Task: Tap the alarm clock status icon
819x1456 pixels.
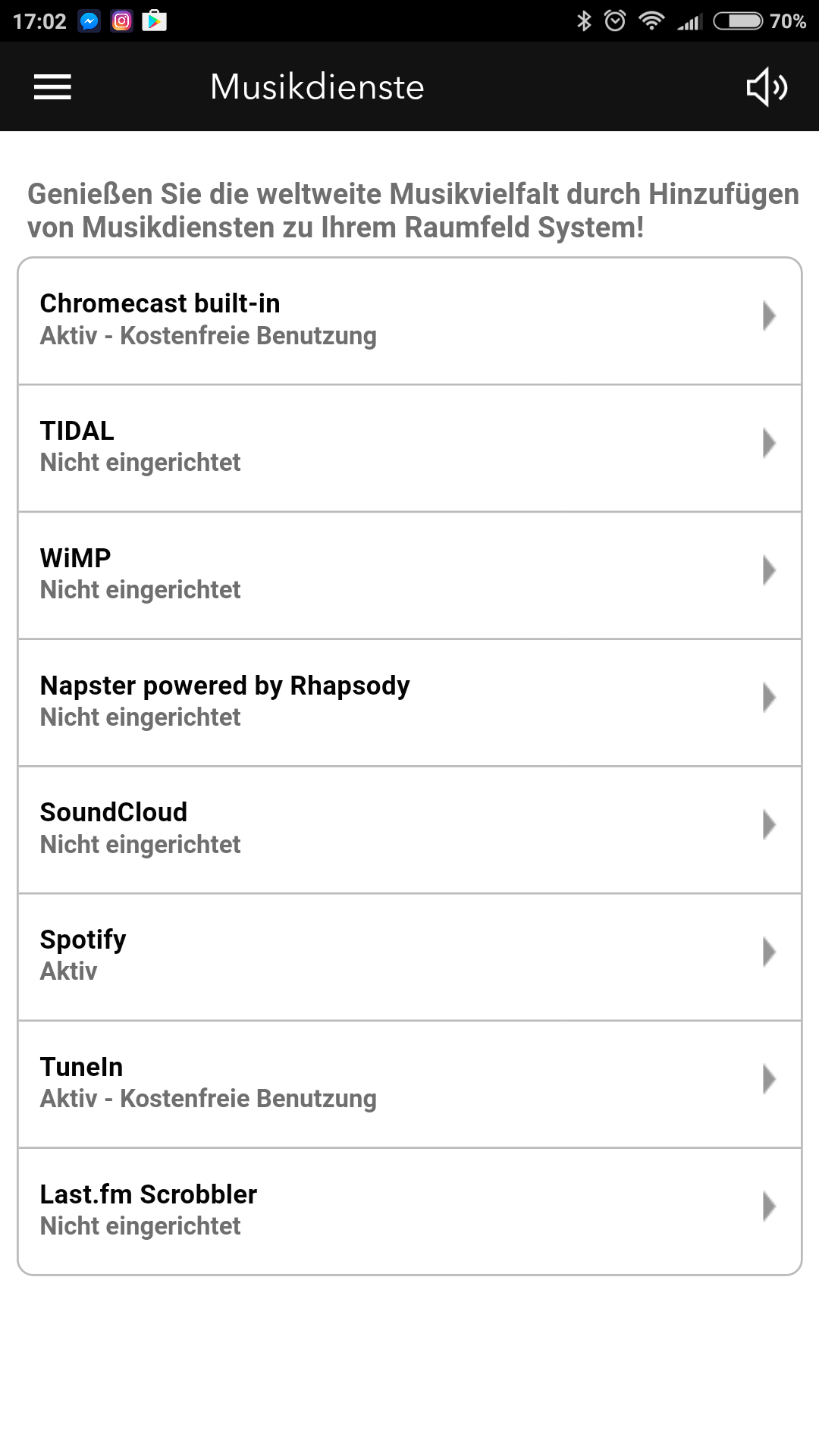Action: [615, 21]
